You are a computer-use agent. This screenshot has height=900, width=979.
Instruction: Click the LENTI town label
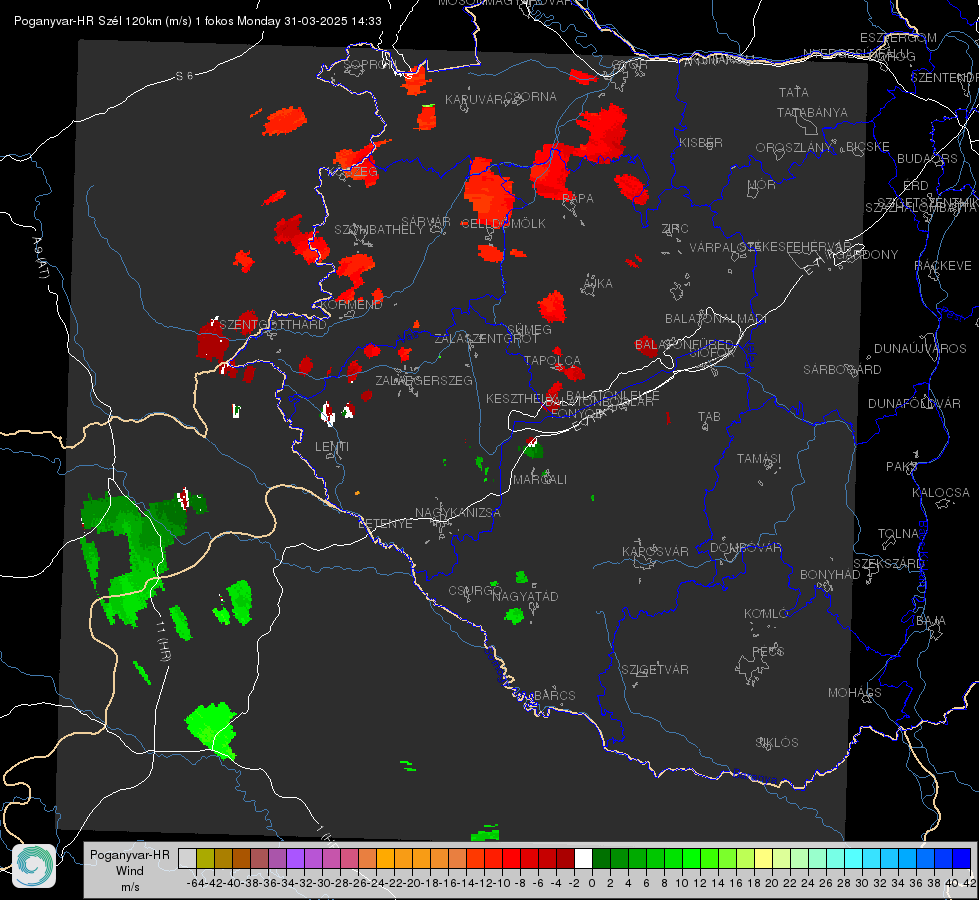(x=332, y=447)
